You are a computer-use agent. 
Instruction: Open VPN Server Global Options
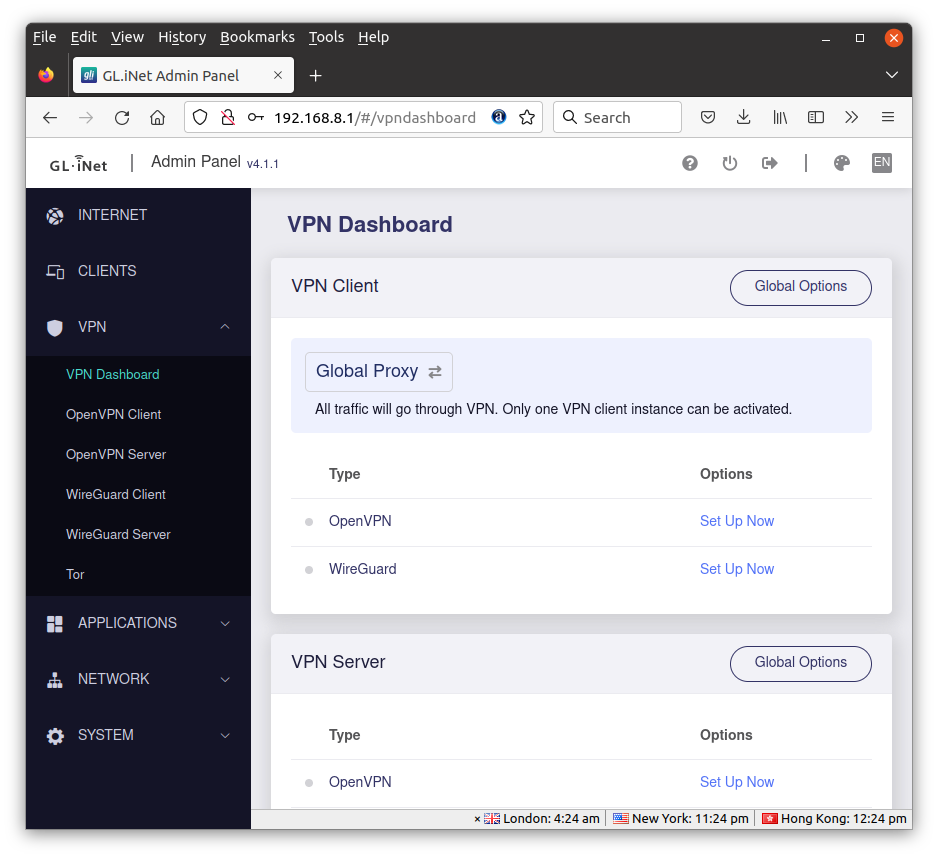pos(800,663)
